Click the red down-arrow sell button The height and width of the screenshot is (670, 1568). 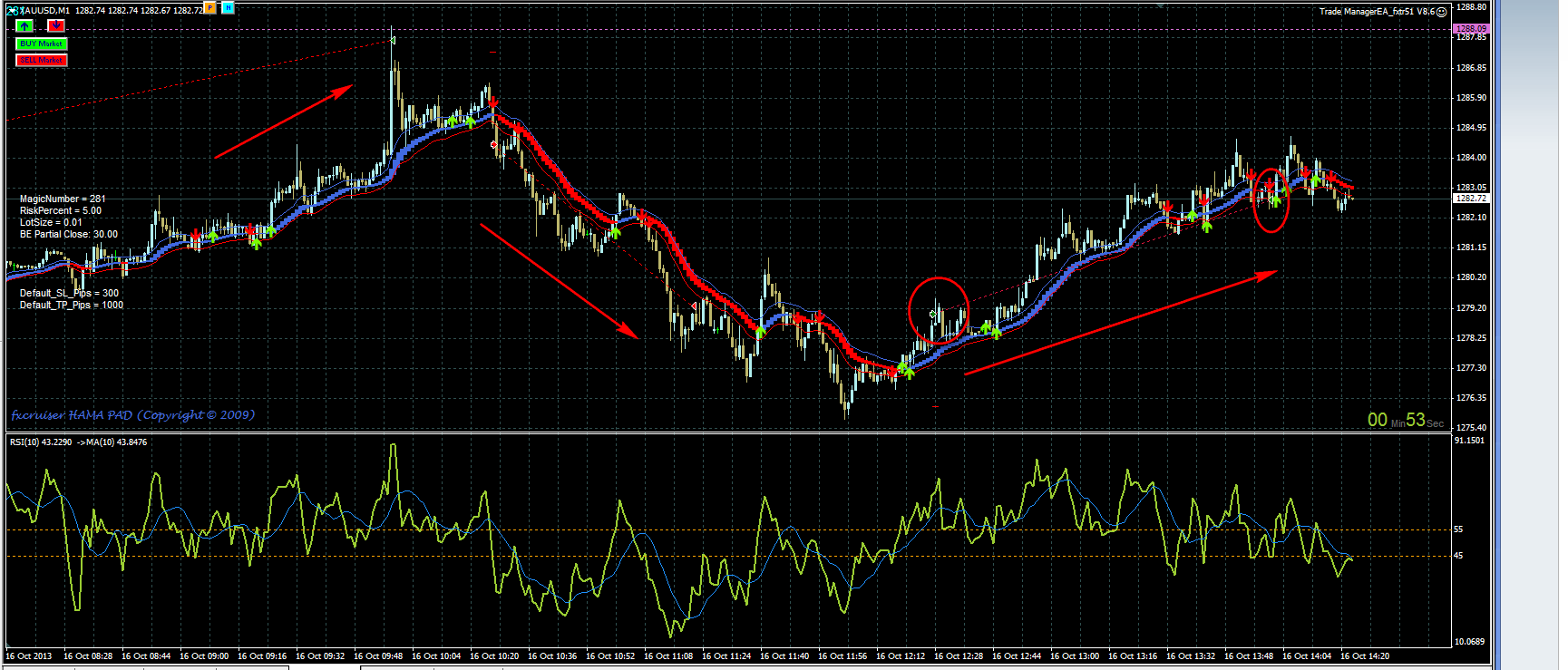56,25
